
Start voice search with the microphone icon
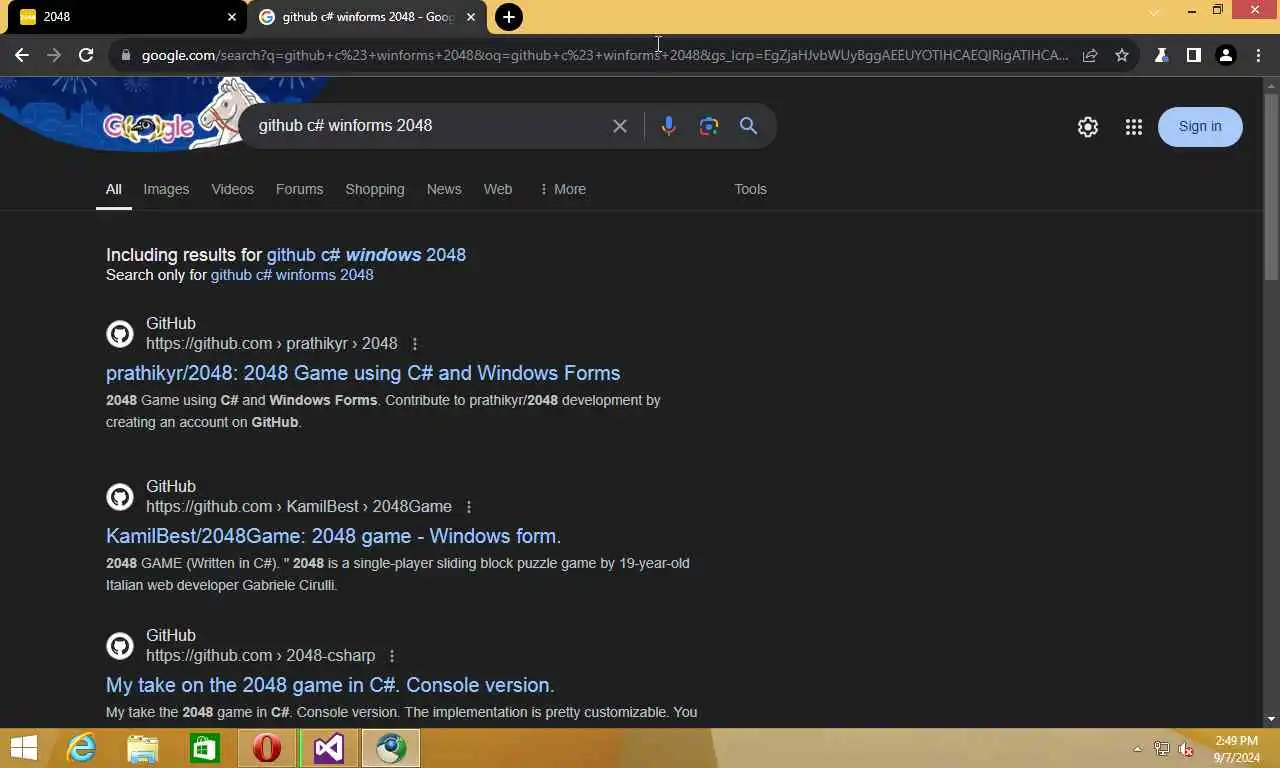tap(668, 126)
